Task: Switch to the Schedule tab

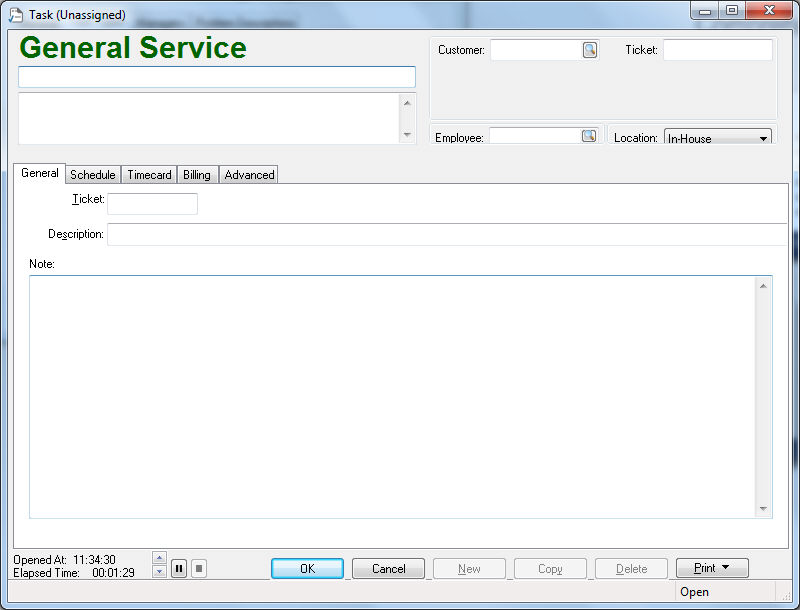Action: (x=92, y=174)
